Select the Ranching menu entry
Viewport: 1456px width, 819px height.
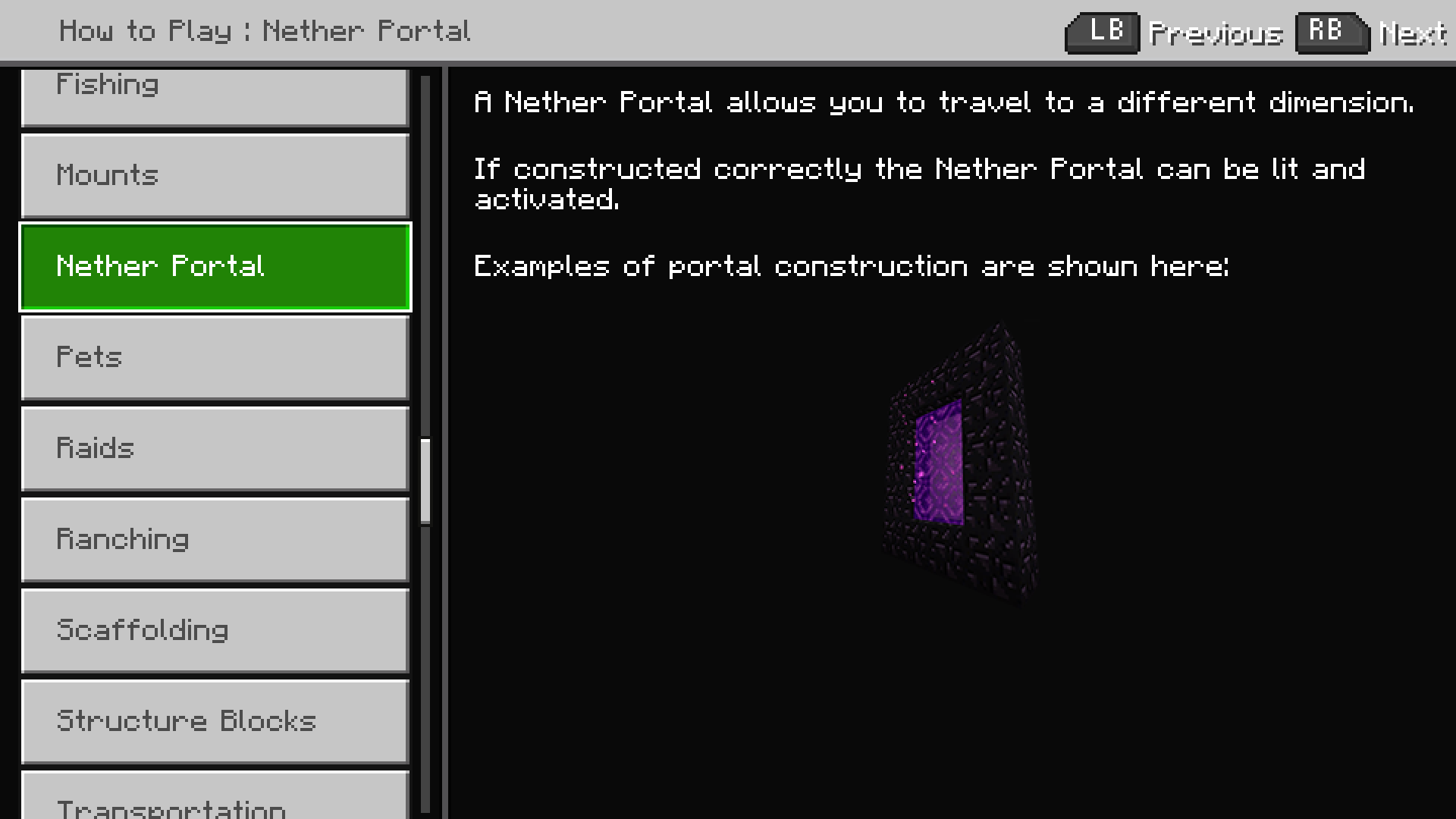pos(214,539)
